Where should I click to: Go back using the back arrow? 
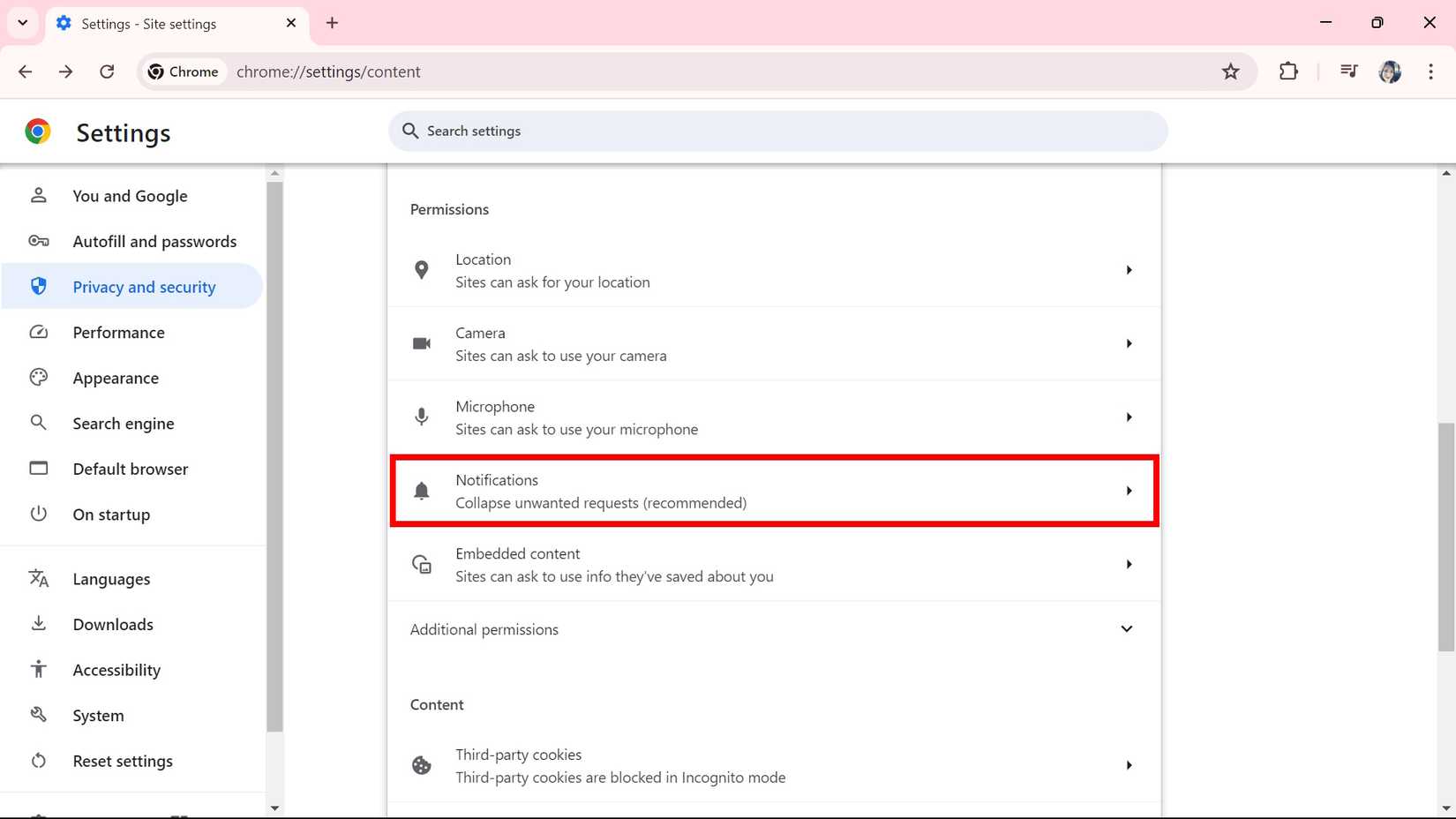pyautogui.click(x=25, y=71)
